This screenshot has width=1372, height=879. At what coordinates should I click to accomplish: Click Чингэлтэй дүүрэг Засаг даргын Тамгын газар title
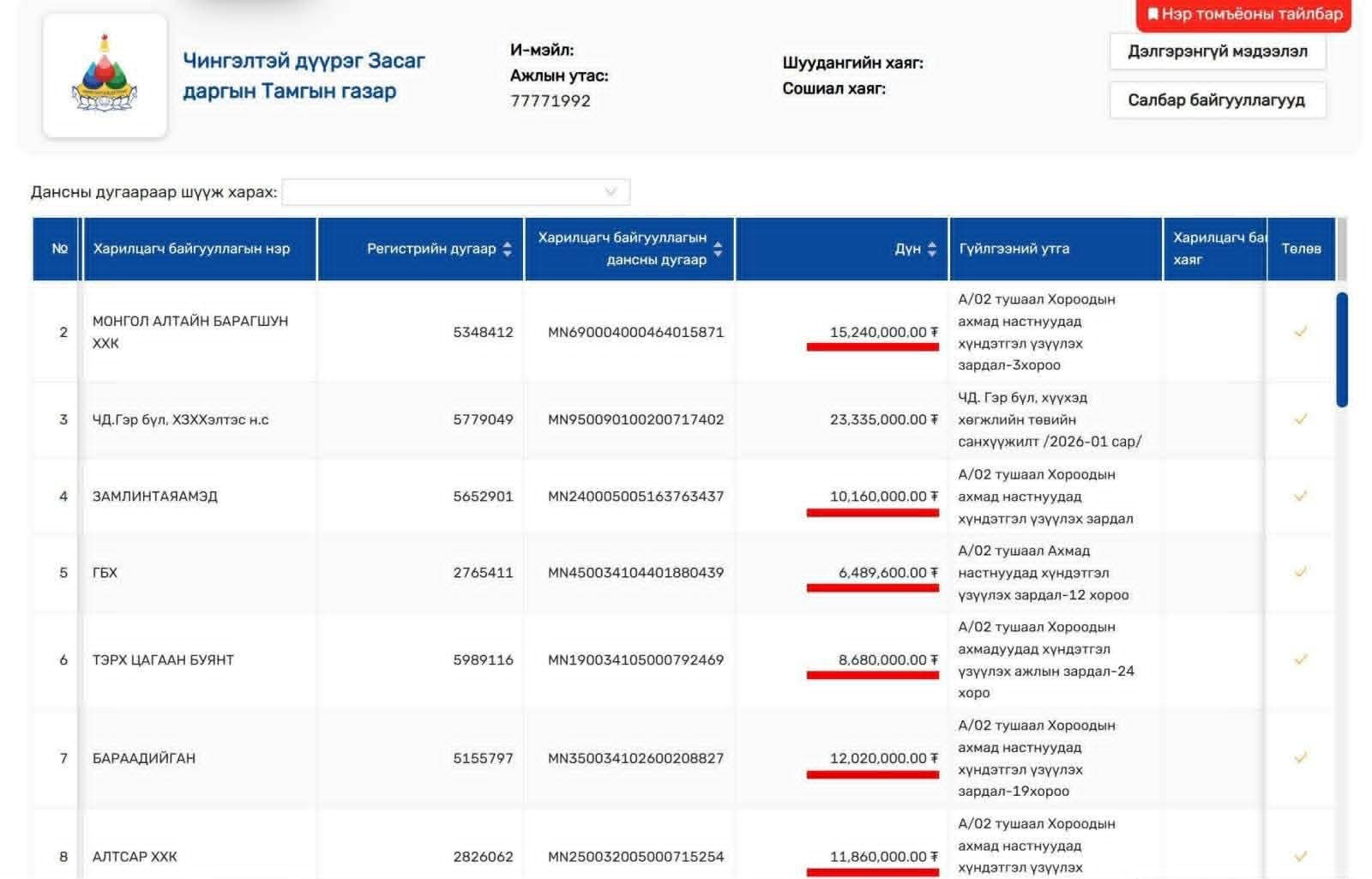(x=304, y=75)
